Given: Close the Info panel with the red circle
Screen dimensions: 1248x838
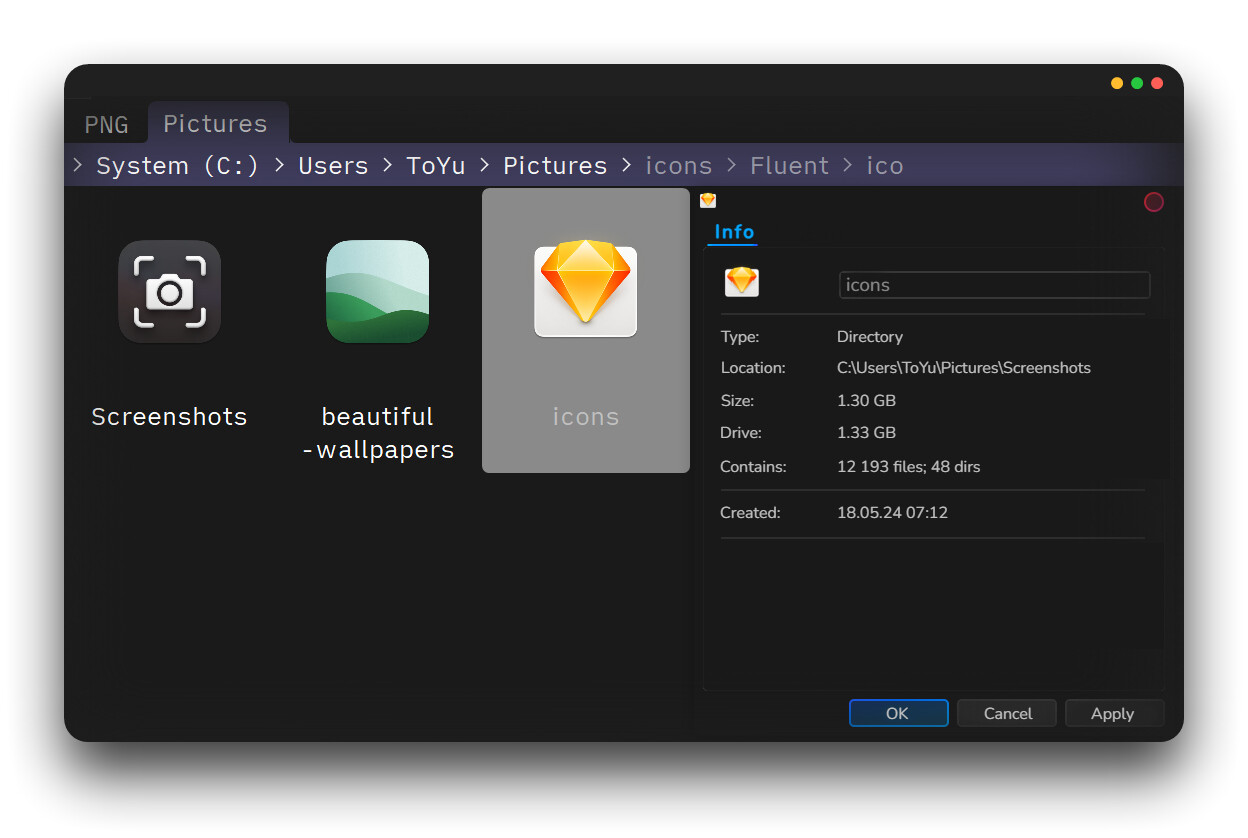Looking at the screenshot, I should pos(1154,202).
